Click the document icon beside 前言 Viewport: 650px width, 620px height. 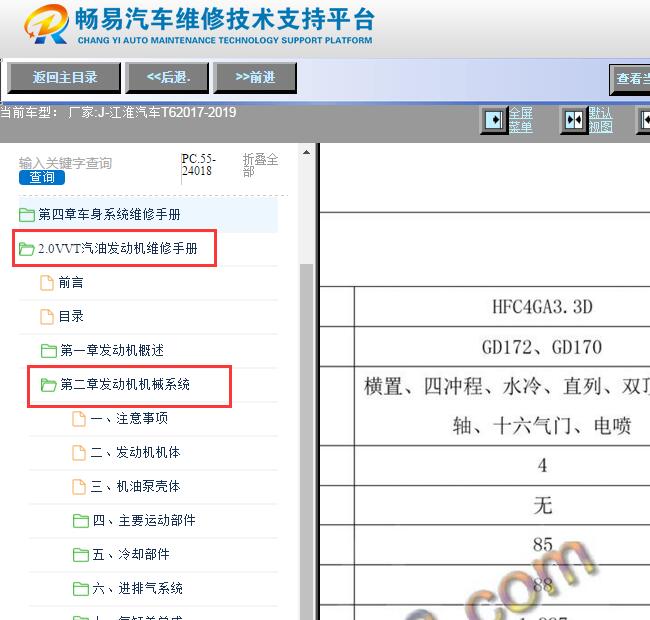click(47, 283)
